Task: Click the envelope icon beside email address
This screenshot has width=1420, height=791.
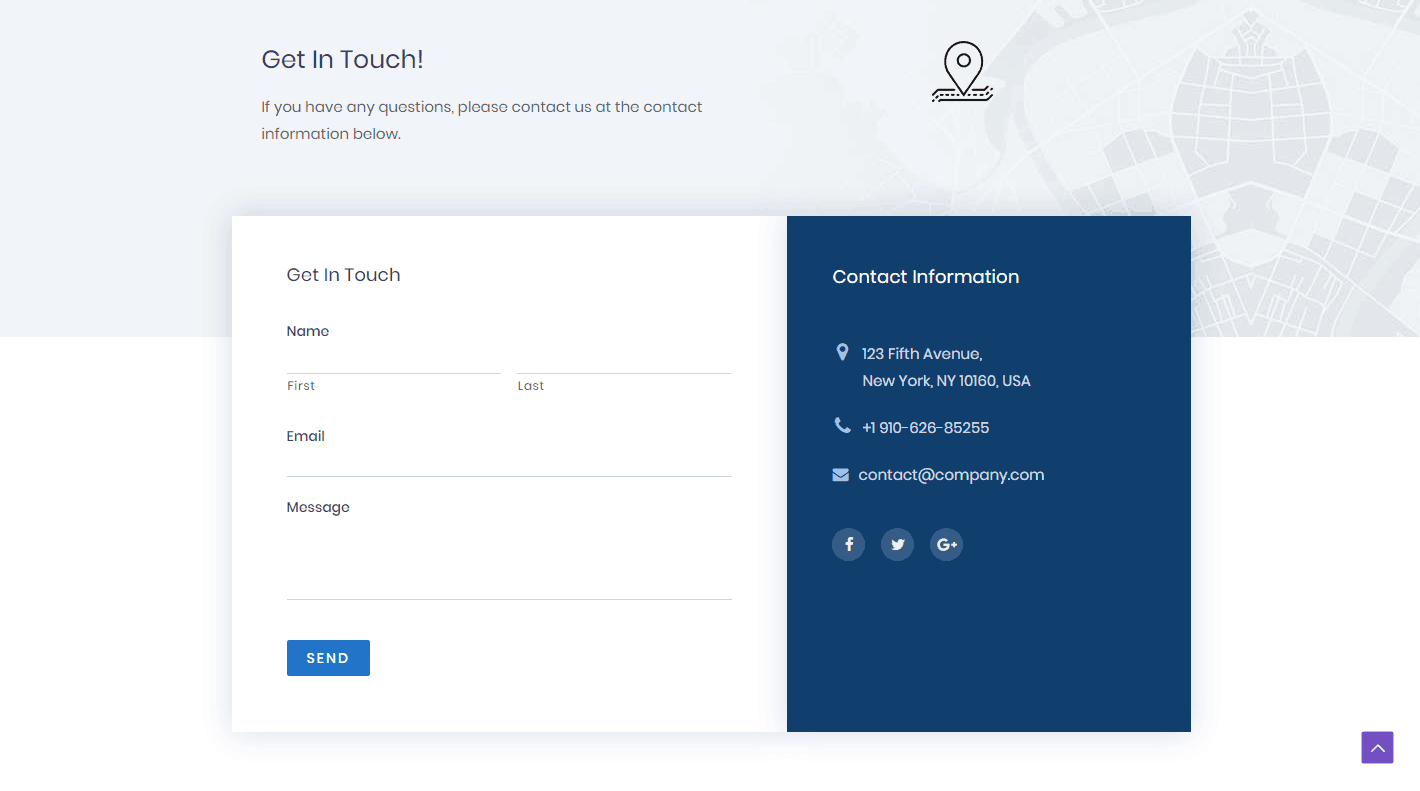Action: (x=840, y=475)
